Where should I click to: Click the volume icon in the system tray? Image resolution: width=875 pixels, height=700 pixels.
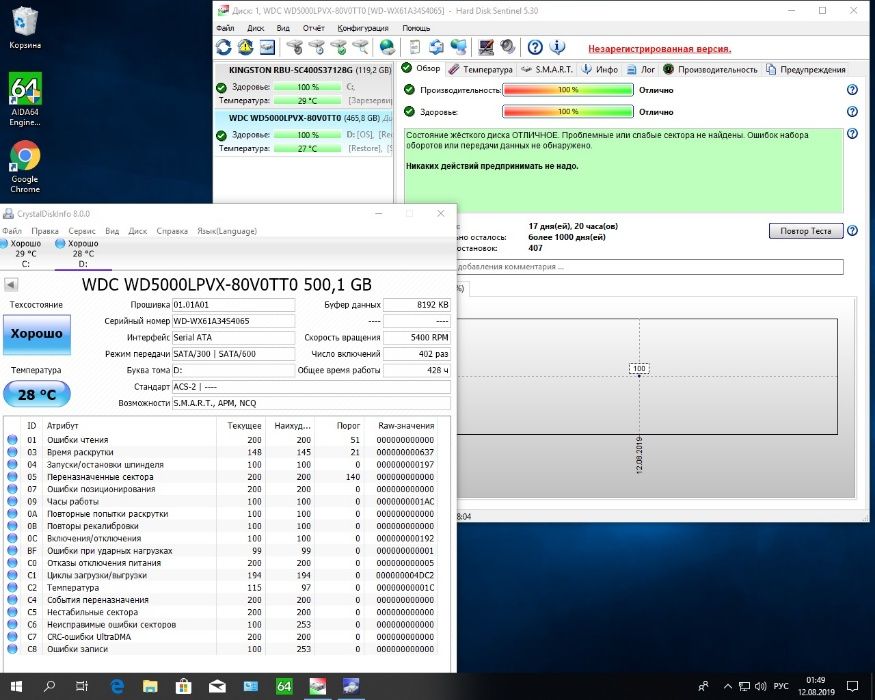point(760,686)
